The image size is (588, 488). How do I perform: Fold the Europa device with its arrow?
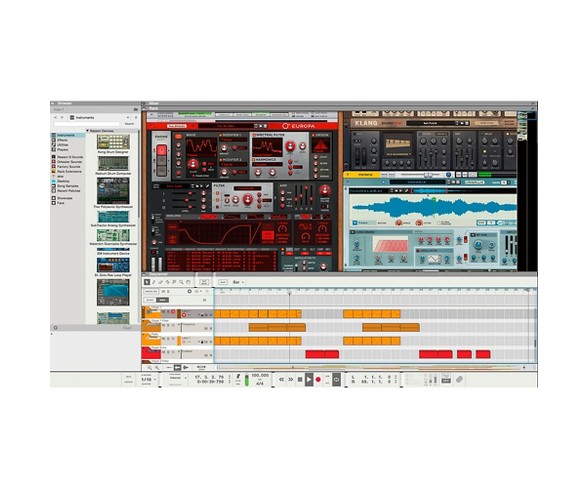152,126
